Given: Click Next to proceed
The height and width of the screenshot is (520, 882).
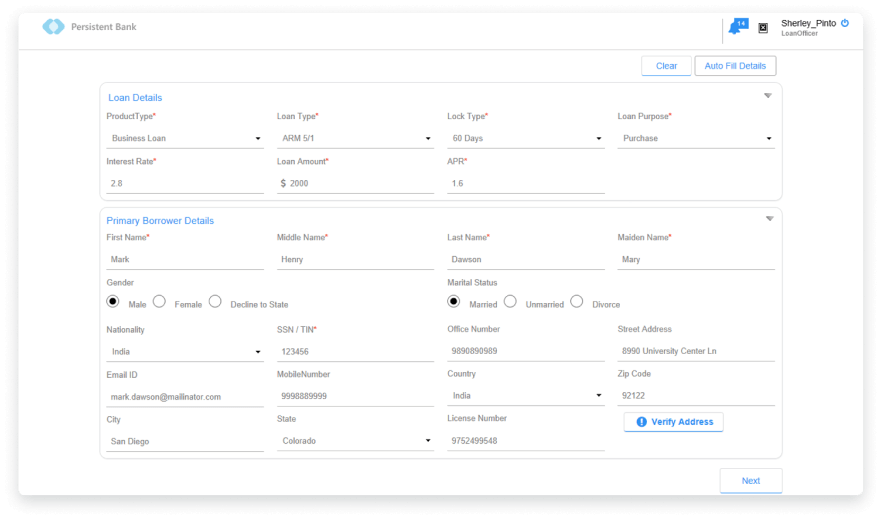Looking at the screenshot, I should tap(750, 481).
